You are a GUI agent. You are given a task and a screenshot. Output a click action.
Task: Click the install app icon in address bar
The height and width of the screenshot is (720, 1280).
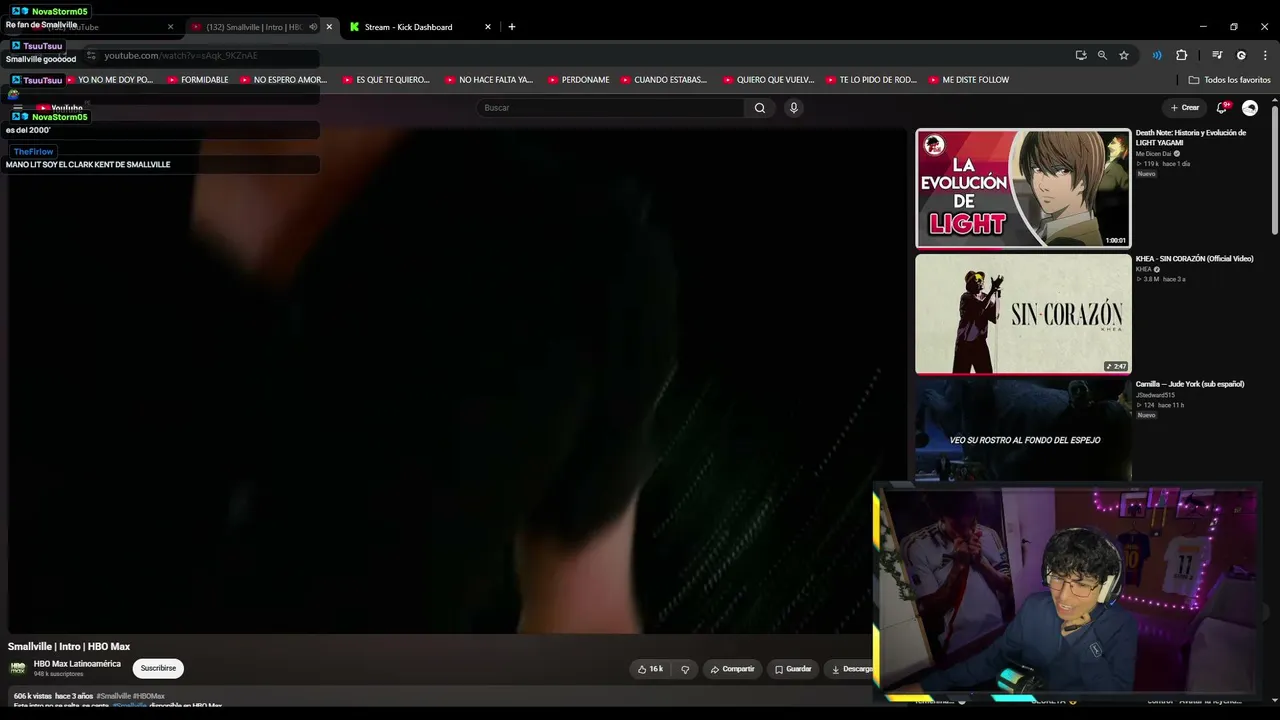[x=1081, y=55]
